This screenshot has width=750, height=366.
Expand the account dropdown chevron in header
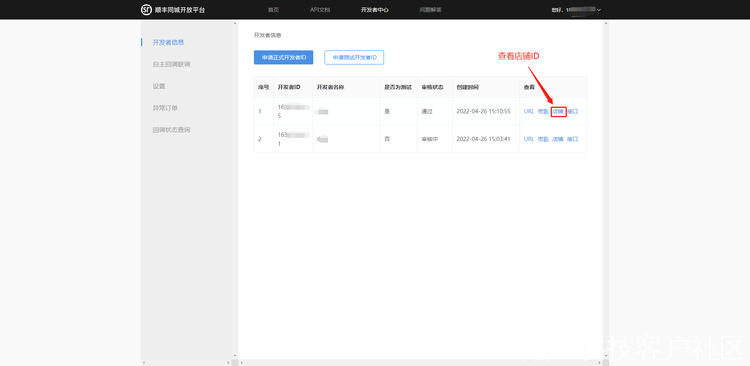coord(599,10)
